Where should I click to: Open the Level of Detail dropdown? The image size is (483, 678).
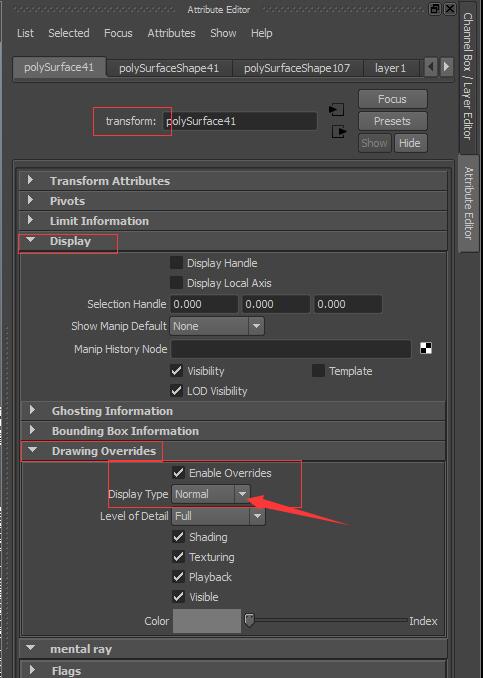point(218,516)
